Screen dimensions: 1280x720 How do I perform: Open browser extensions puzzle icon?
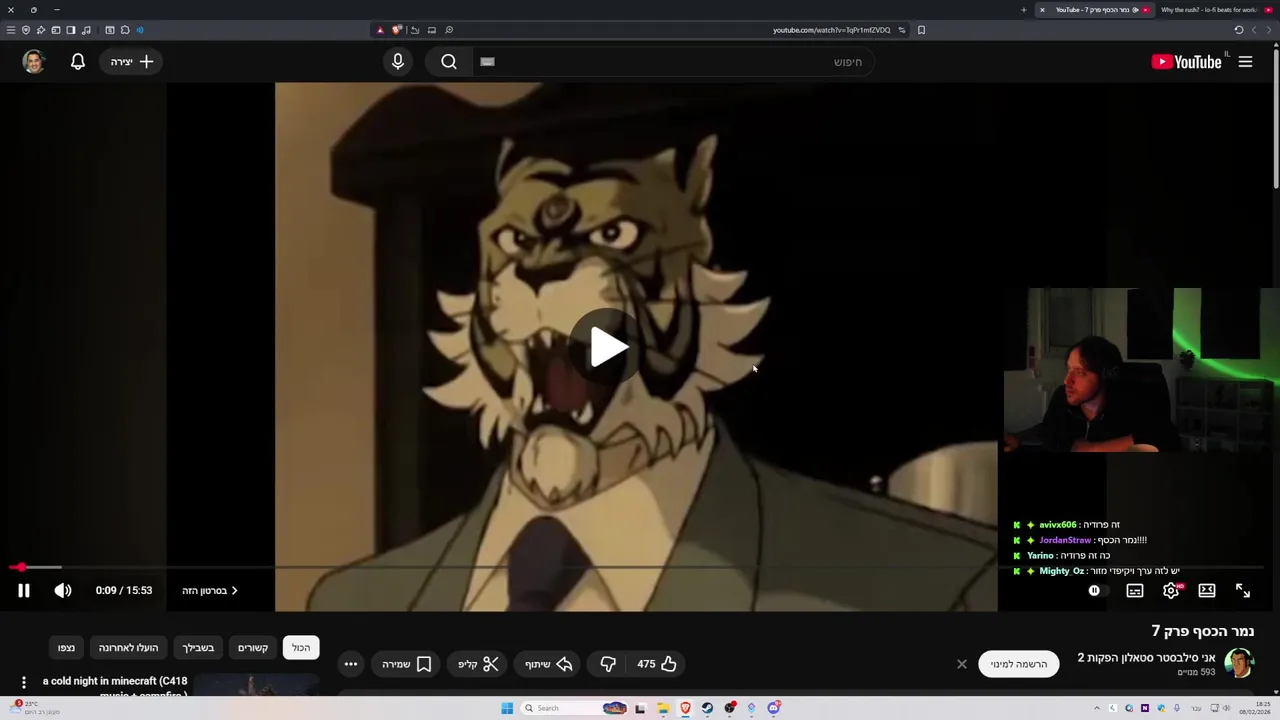click(x=125, y=30)
